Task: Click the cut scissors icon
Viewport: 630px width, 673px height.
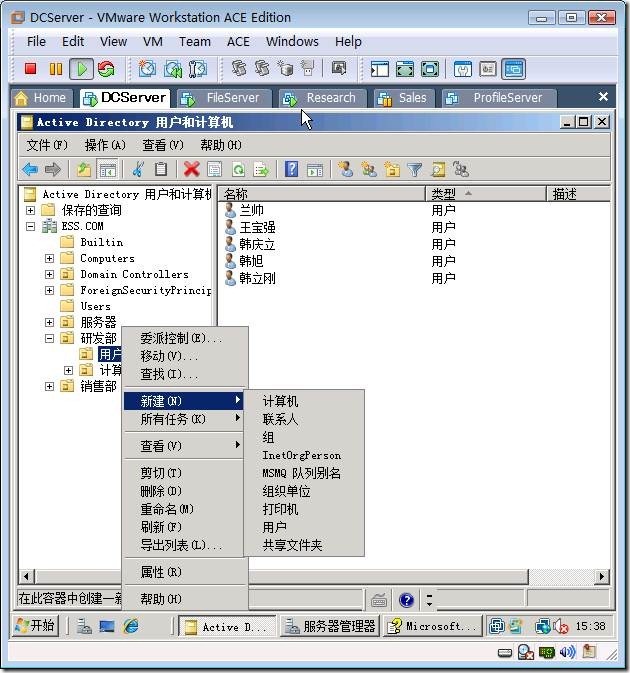Action: [x=138, y=169]
